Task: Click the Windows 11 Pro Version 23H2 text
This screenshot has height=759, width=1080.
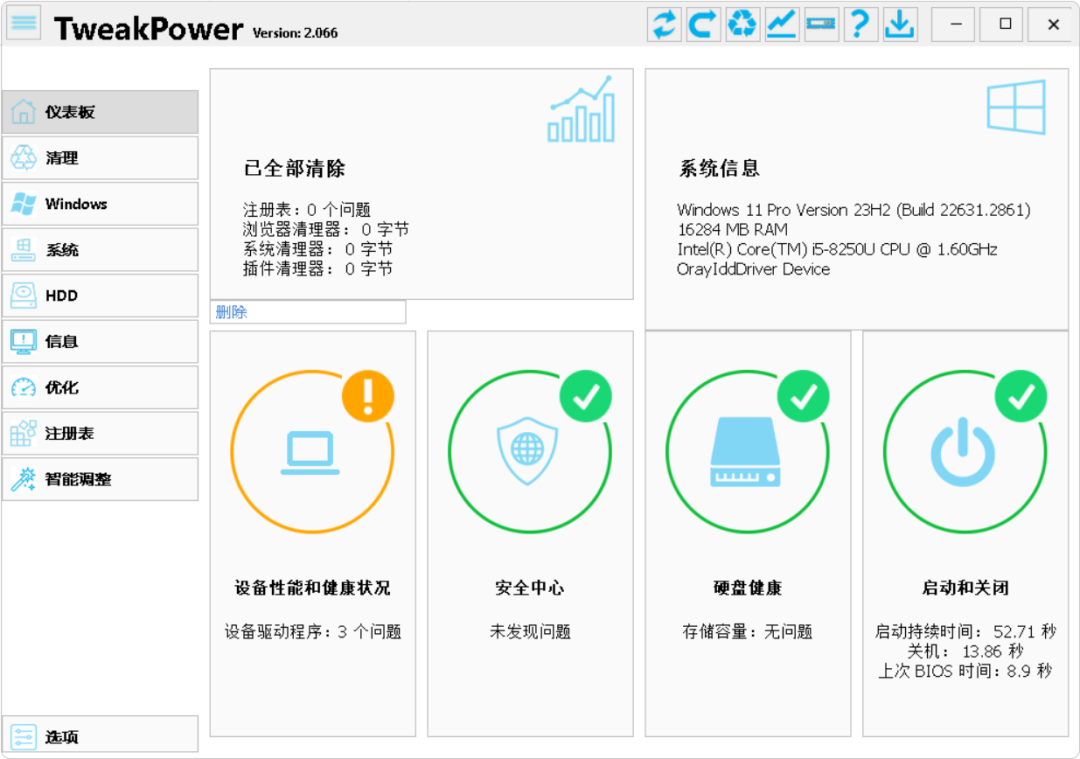Action: [x=853, y=209]
